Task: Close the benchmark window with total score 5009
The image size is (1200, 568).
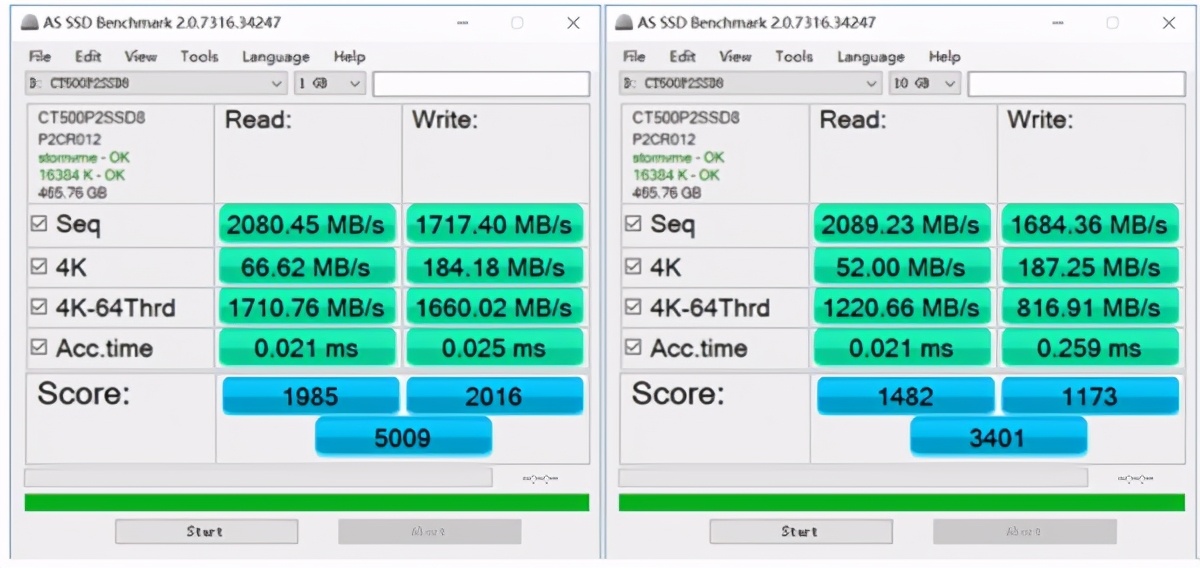Action: click(x=573, y=22)
